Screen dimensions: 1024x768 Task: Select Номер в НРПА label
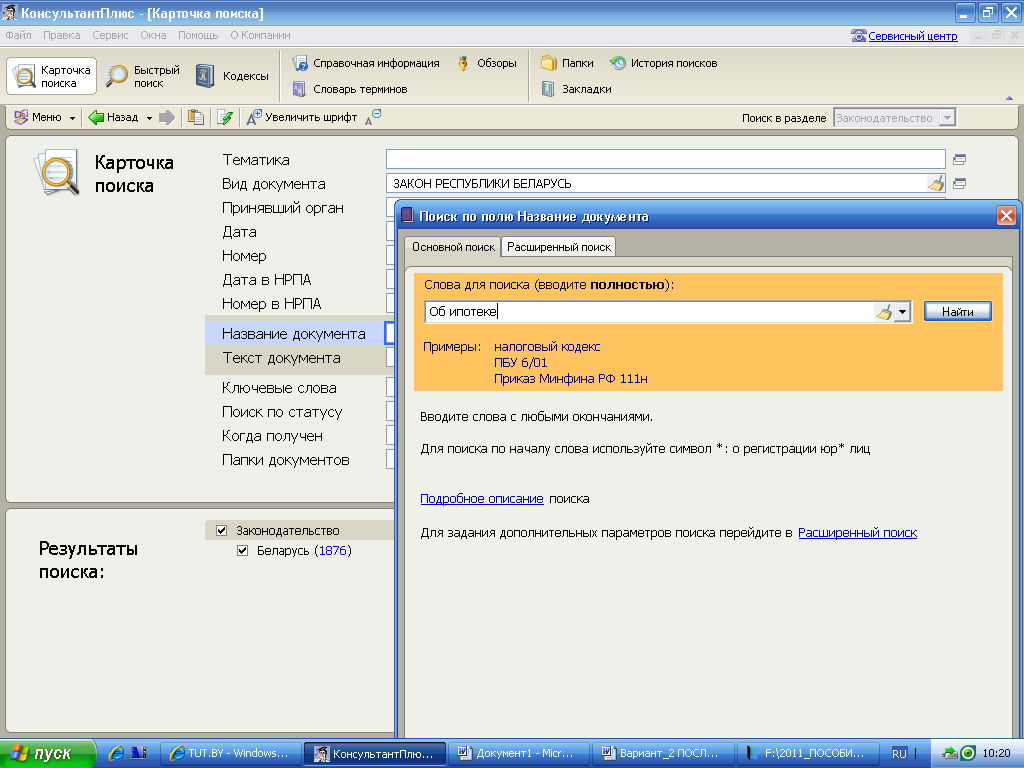pyautogui.click(x=272, y=304)
